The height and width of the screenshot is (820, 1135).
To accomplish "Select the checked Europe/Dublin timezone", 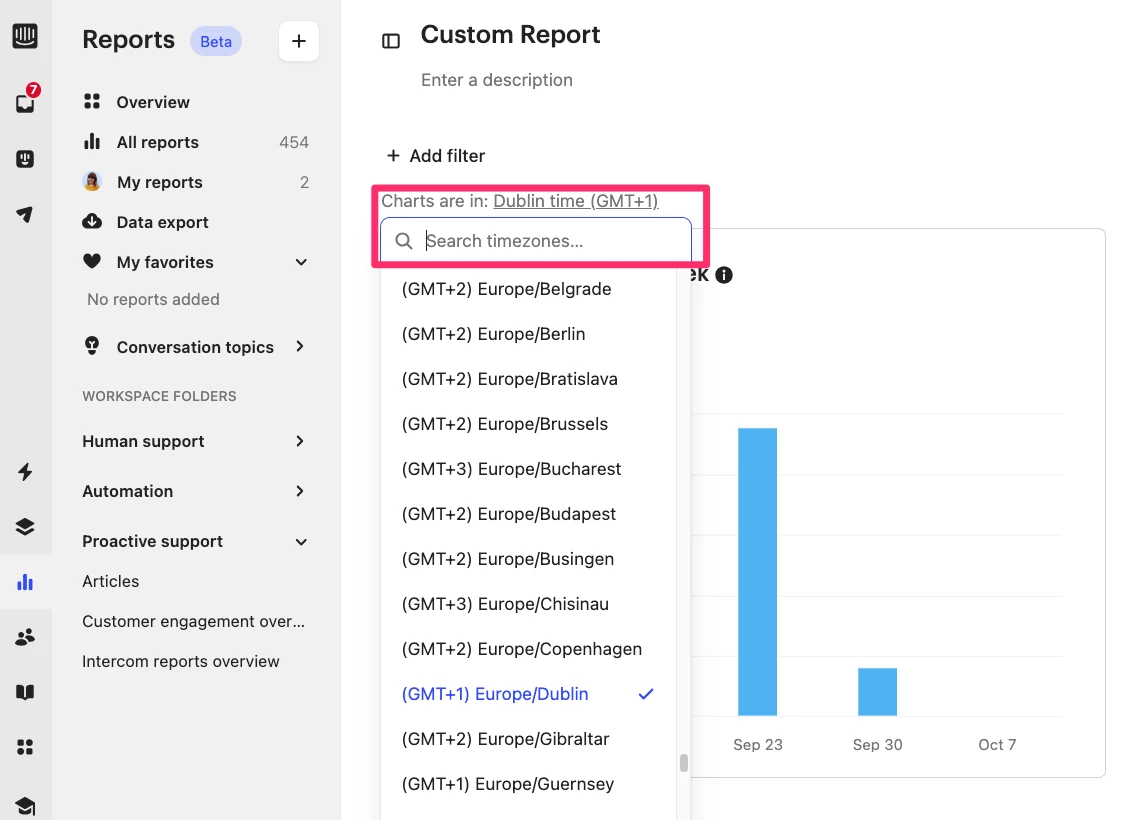I will point(528,694).
